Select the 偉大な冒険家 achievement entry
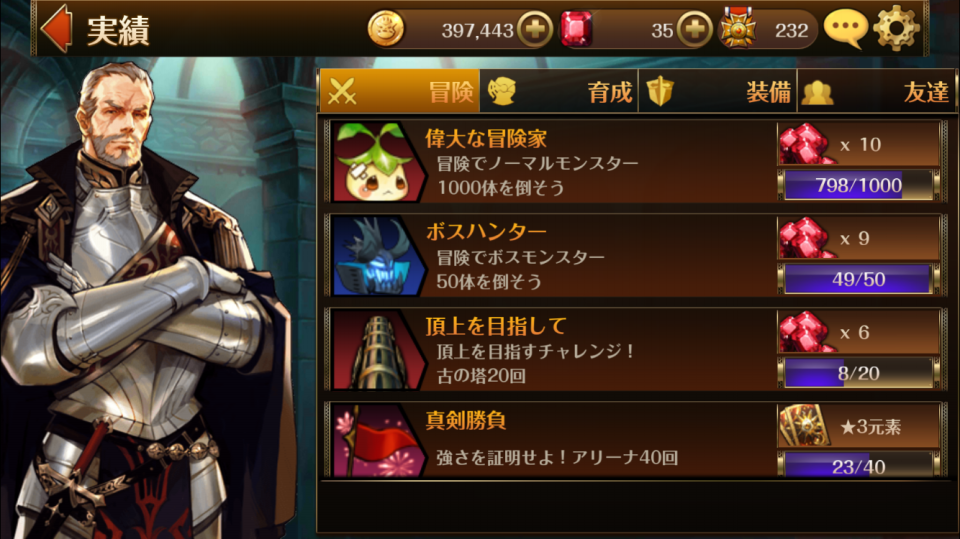This screenshot has height=539, width=960. click(636, 162)
